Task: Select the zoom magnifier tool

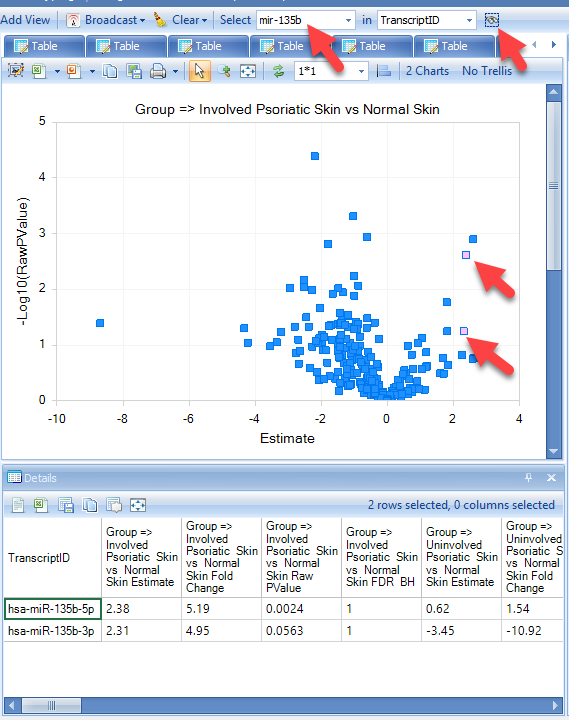Action: click(224, 71)
